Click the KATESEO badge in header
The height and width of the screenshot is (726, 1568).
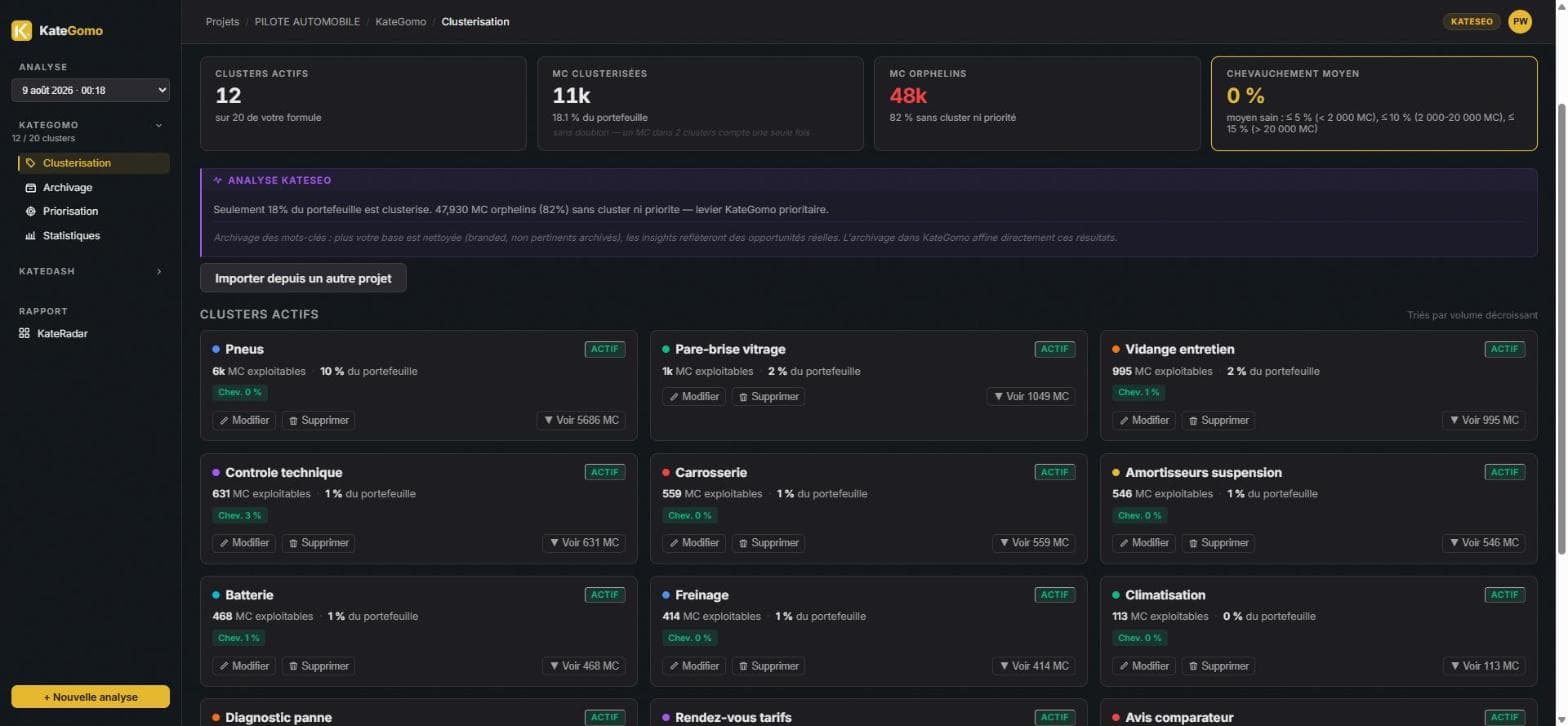[x=1471, y=21]
